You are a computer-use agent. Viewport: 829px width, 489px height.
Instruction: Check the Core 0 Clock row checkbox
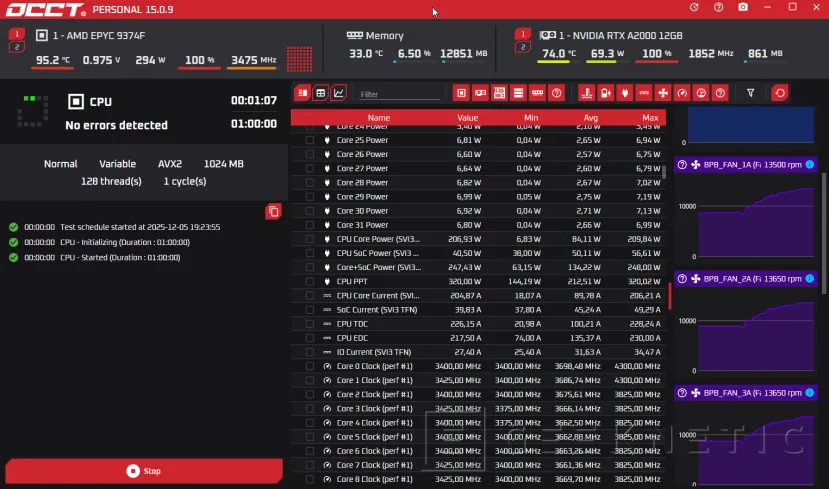[310, 366]
